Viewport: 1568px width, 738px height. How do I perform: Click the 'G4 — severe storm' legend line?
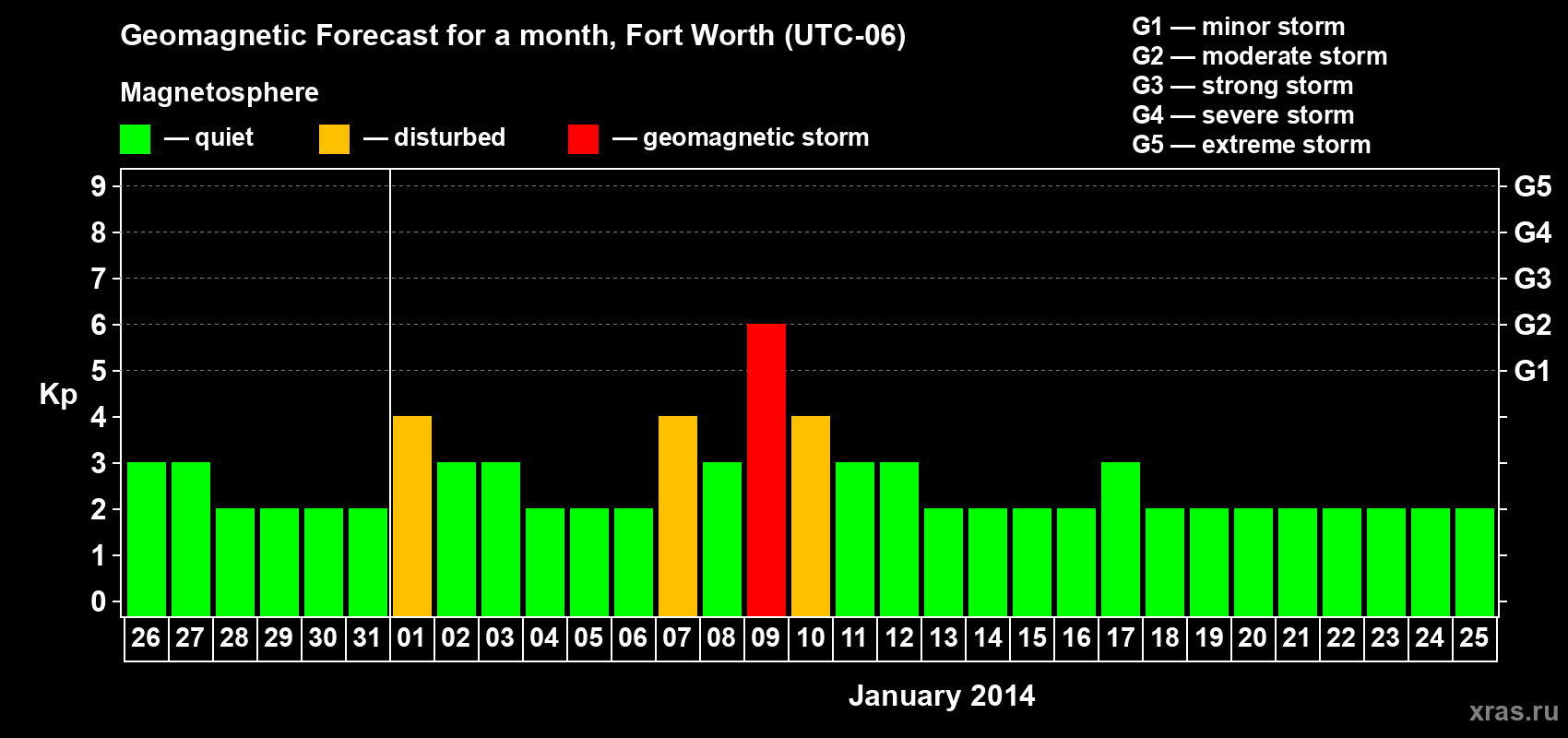click(1243, 115)
